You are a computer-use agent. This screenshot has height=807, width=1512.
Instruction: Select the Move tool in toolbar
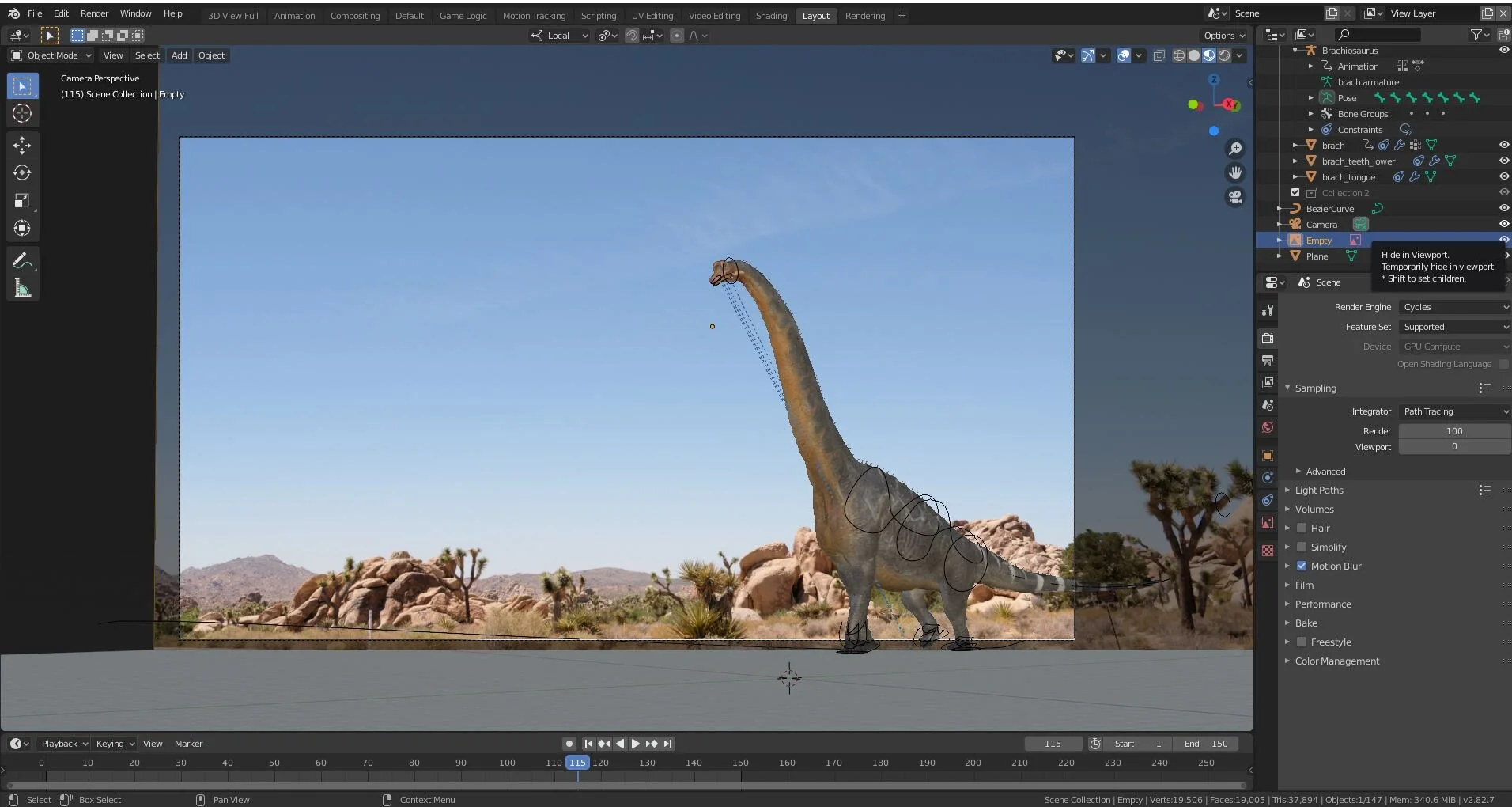(22, 145)
